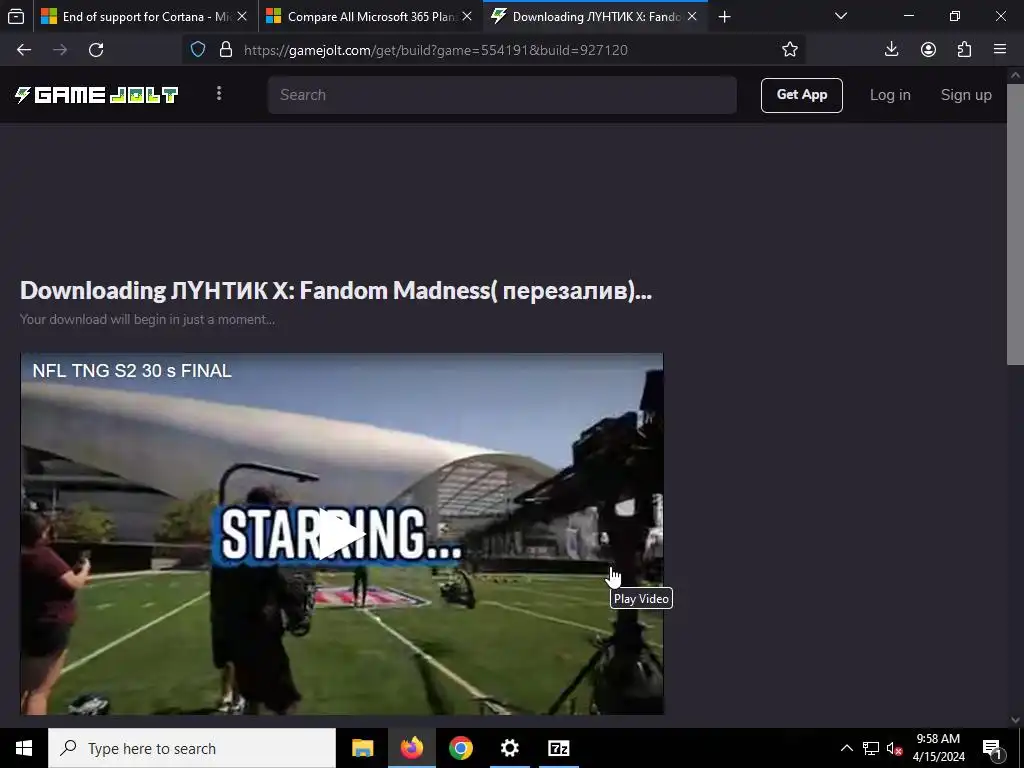Open a new browser tab
This screenshot has width=1024, height=768.
724,16
